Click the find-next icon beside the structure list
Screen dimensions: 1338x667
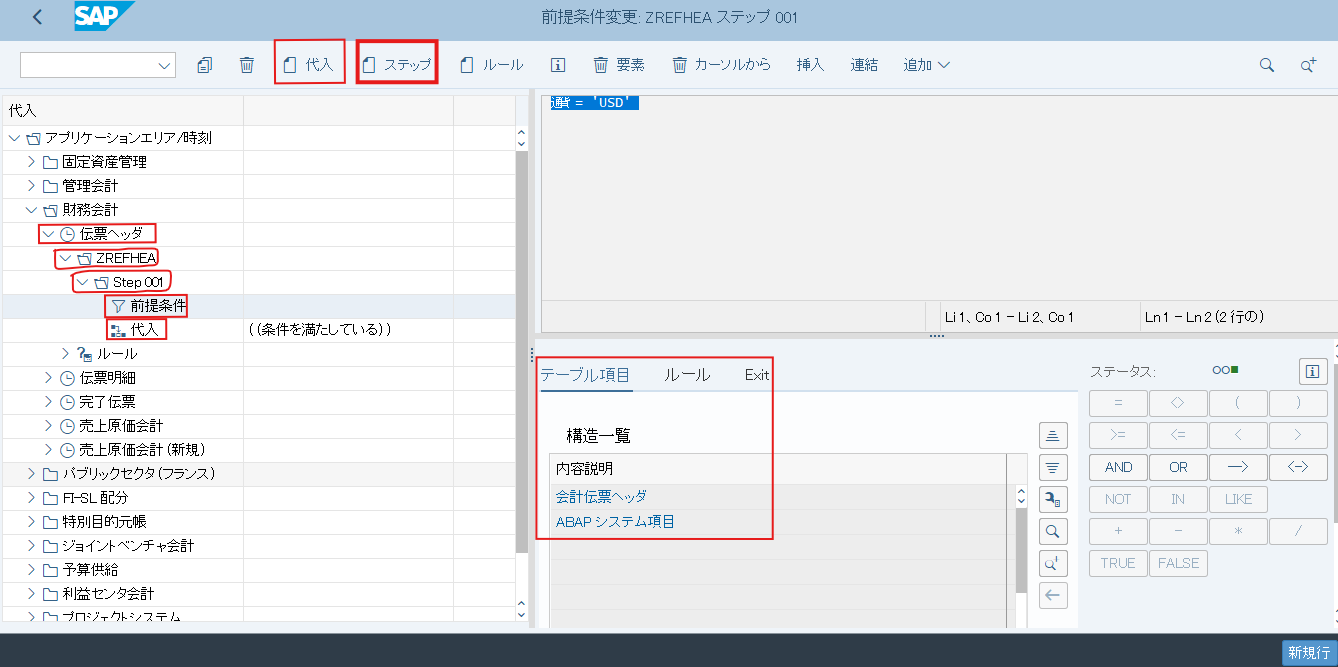(x=1053, y=563)
